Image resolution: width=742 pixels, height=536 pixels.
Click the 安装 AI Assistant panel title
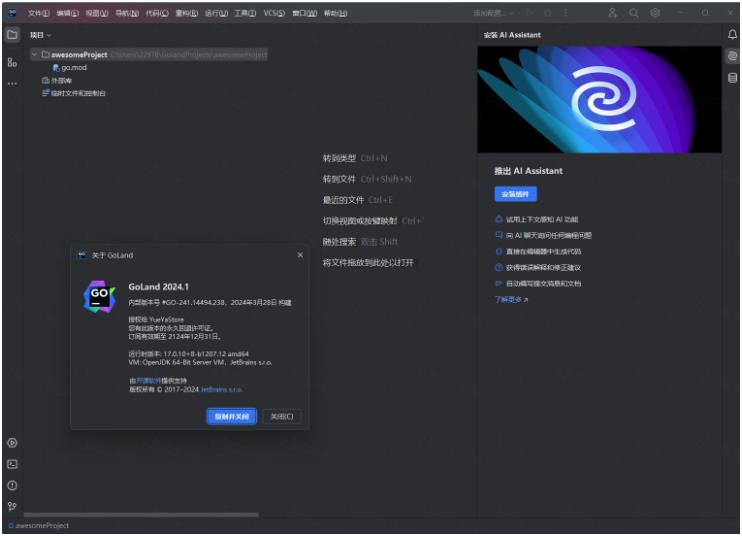(x=512, y=35)
